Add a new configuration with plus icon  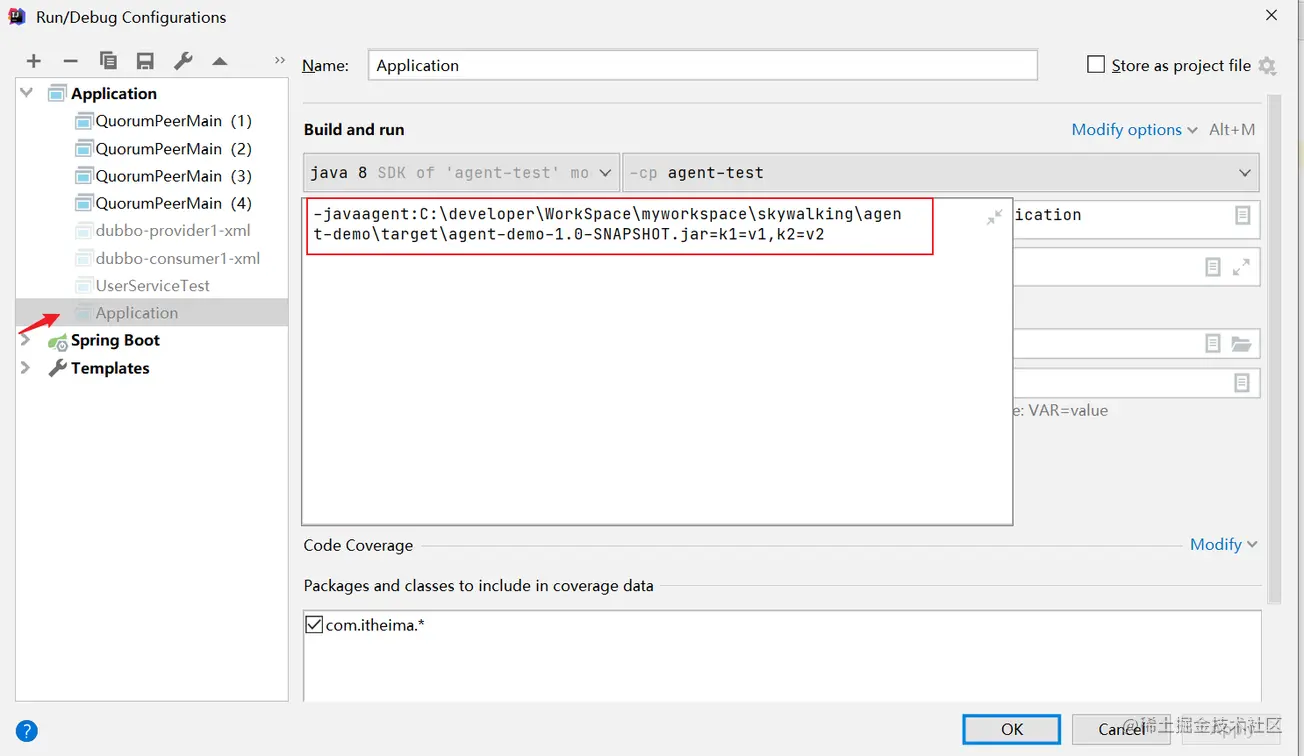(34, 62)
